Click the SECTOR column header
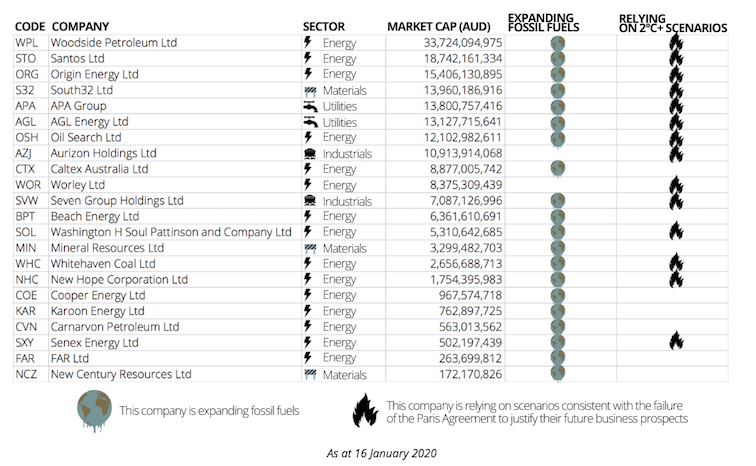Screen dimensions: 756x466 pos(326,26)
